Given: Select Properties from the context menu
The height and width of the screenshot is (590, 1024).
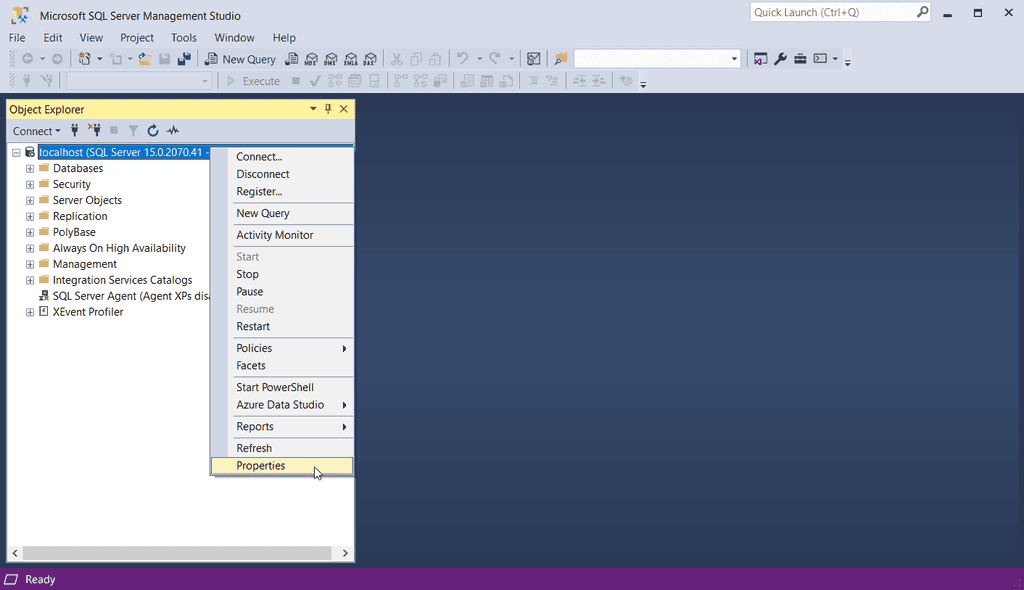Looking at the screenshot, I should coord(261,466).
